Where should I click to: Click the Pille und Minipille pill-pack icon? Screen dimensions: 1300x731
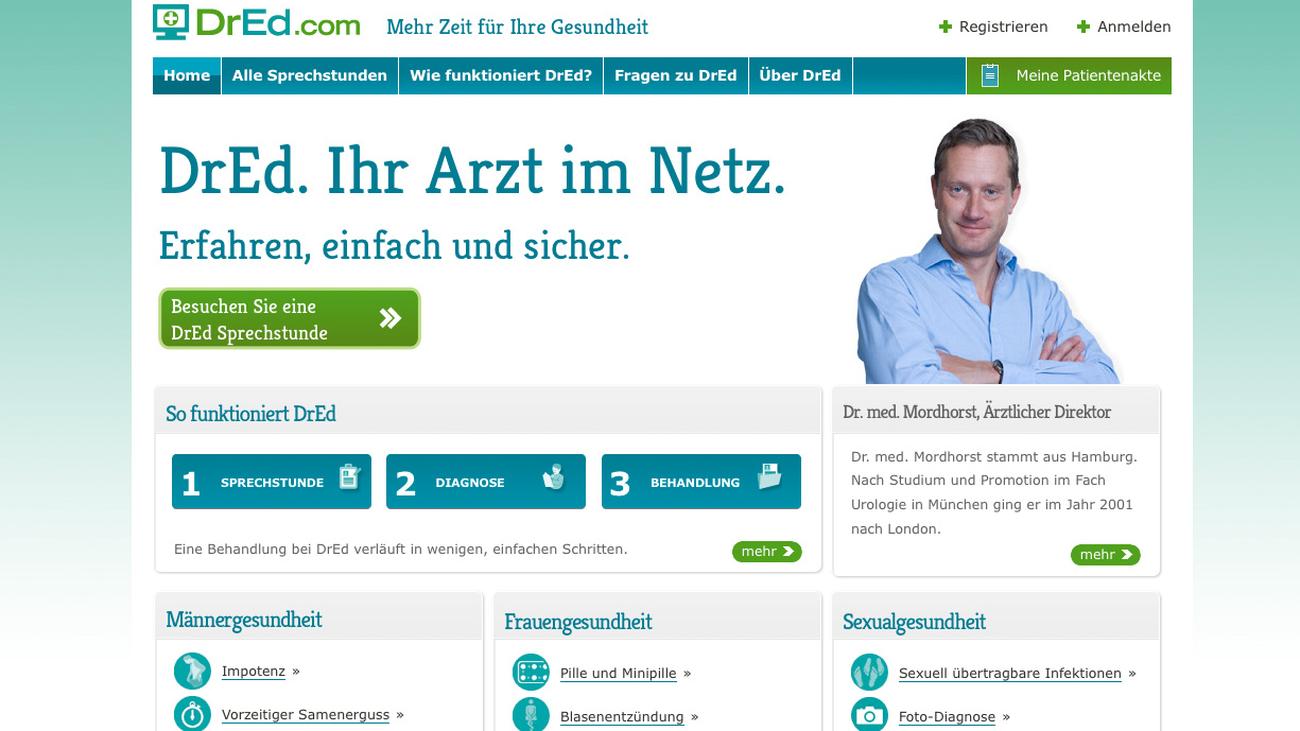click(531, 673)
